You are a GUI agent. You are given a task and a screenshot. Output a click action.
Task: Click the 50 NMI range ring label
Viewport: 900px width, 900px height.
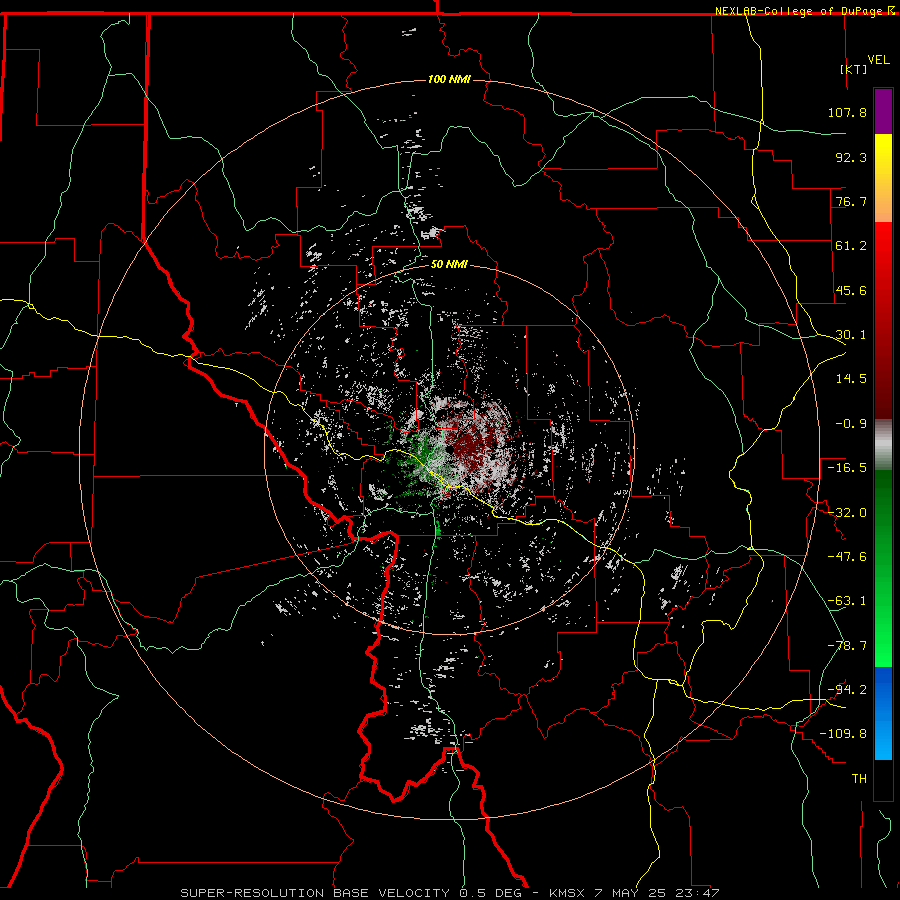(x=449, y=265)
